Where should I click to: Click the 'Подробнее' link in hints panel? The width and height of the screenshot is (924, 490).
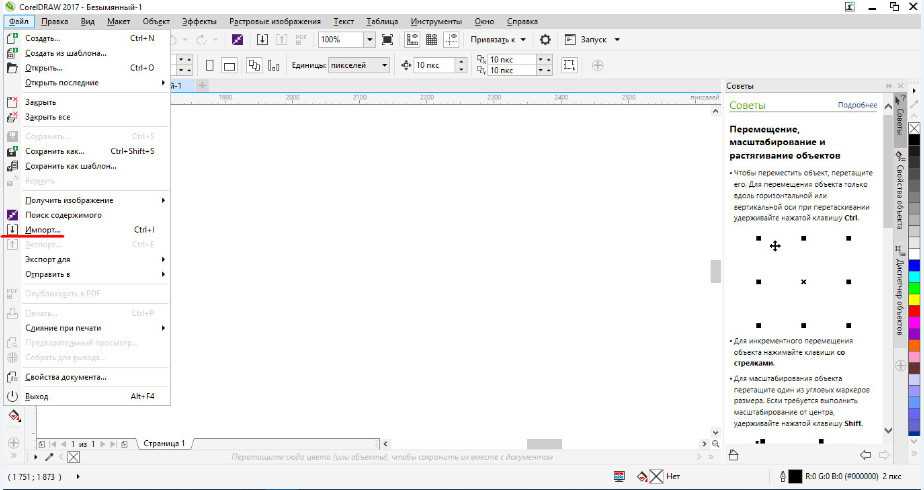(857, 104)
